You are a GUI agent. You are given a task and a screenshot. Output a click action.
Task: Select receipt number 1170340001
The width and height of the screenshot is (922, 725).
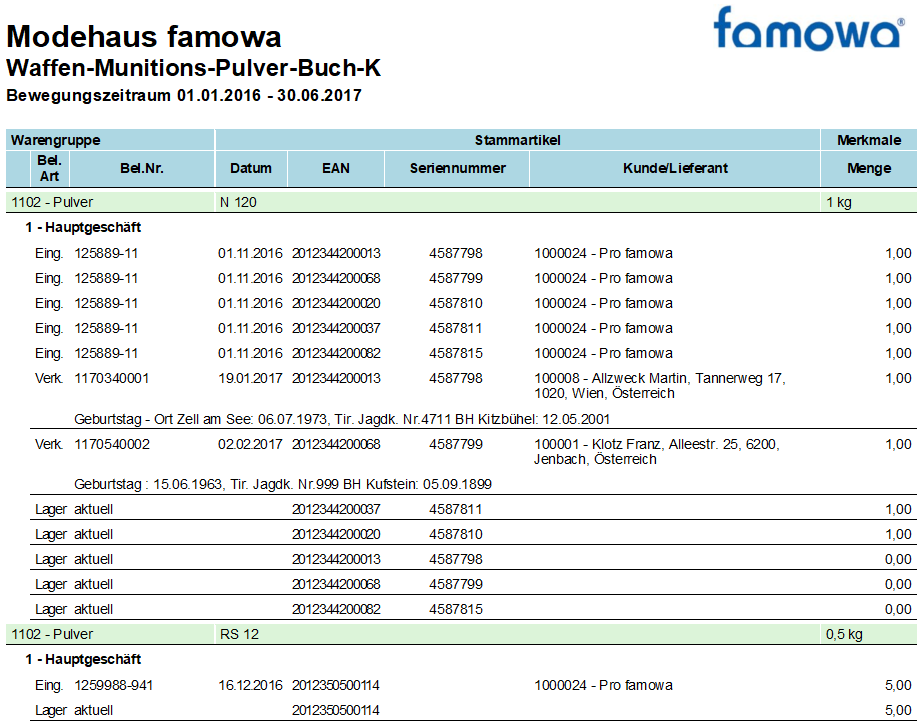tap(112, 378)
